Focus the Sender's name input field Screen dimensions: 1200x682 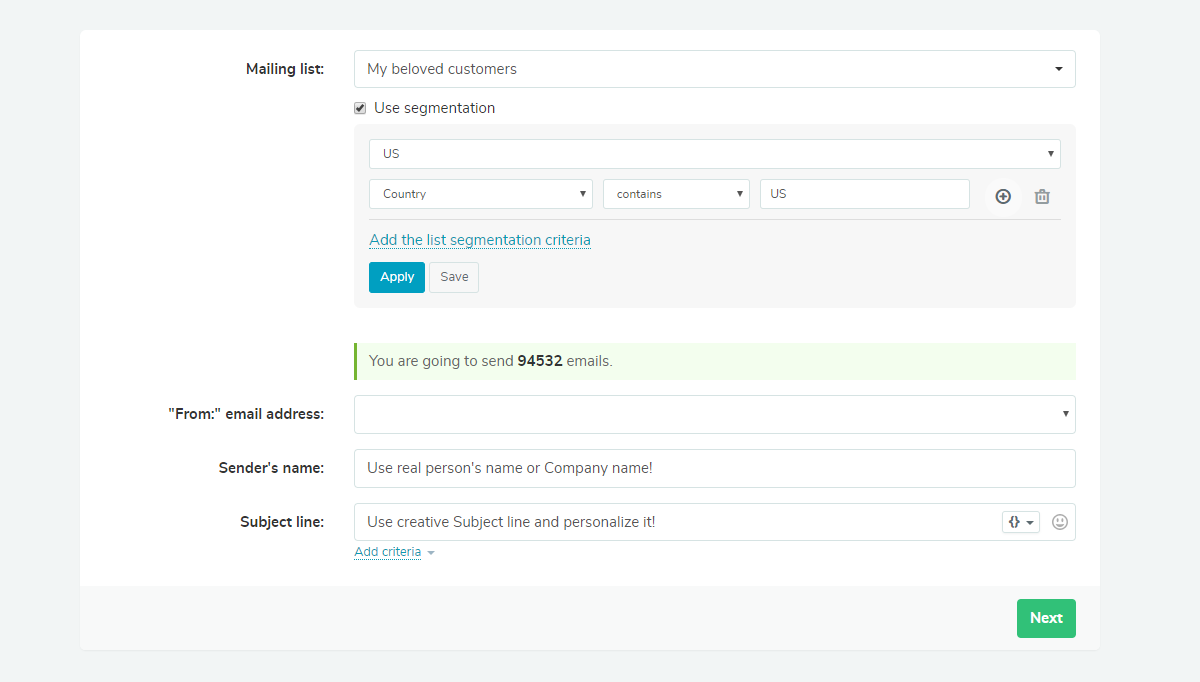coord(714,468)
